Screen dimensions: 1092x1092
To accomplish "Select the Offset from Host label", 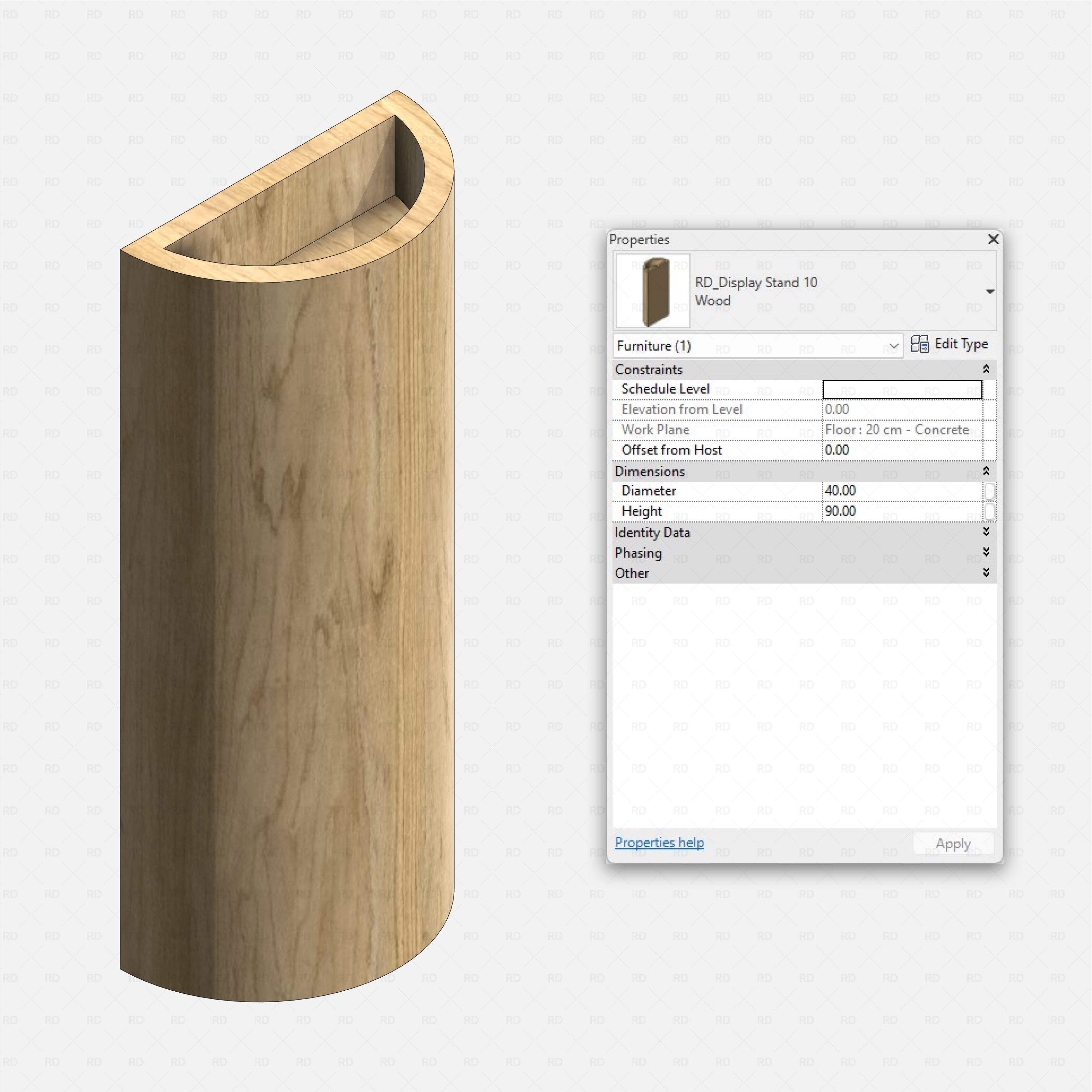I will 672,450.
